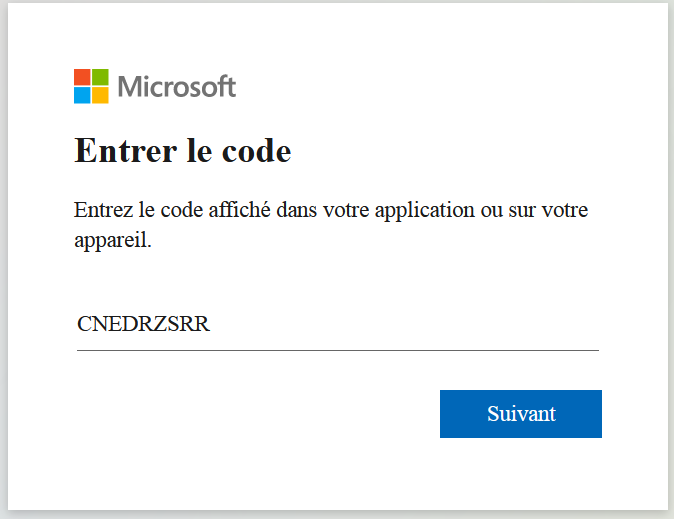Click the word "appareil." in the description
The height and width of the screenshot is (519, 674).
(x=113, y=241)
